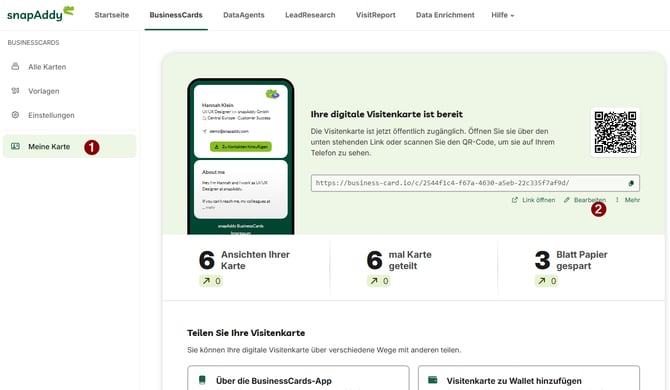Choose Visitenkarte zu Wallet hinzufügen card
Image resolution: width=670 pixels, height=390 pixels.
pyautogui.click(x=529, y=378)
